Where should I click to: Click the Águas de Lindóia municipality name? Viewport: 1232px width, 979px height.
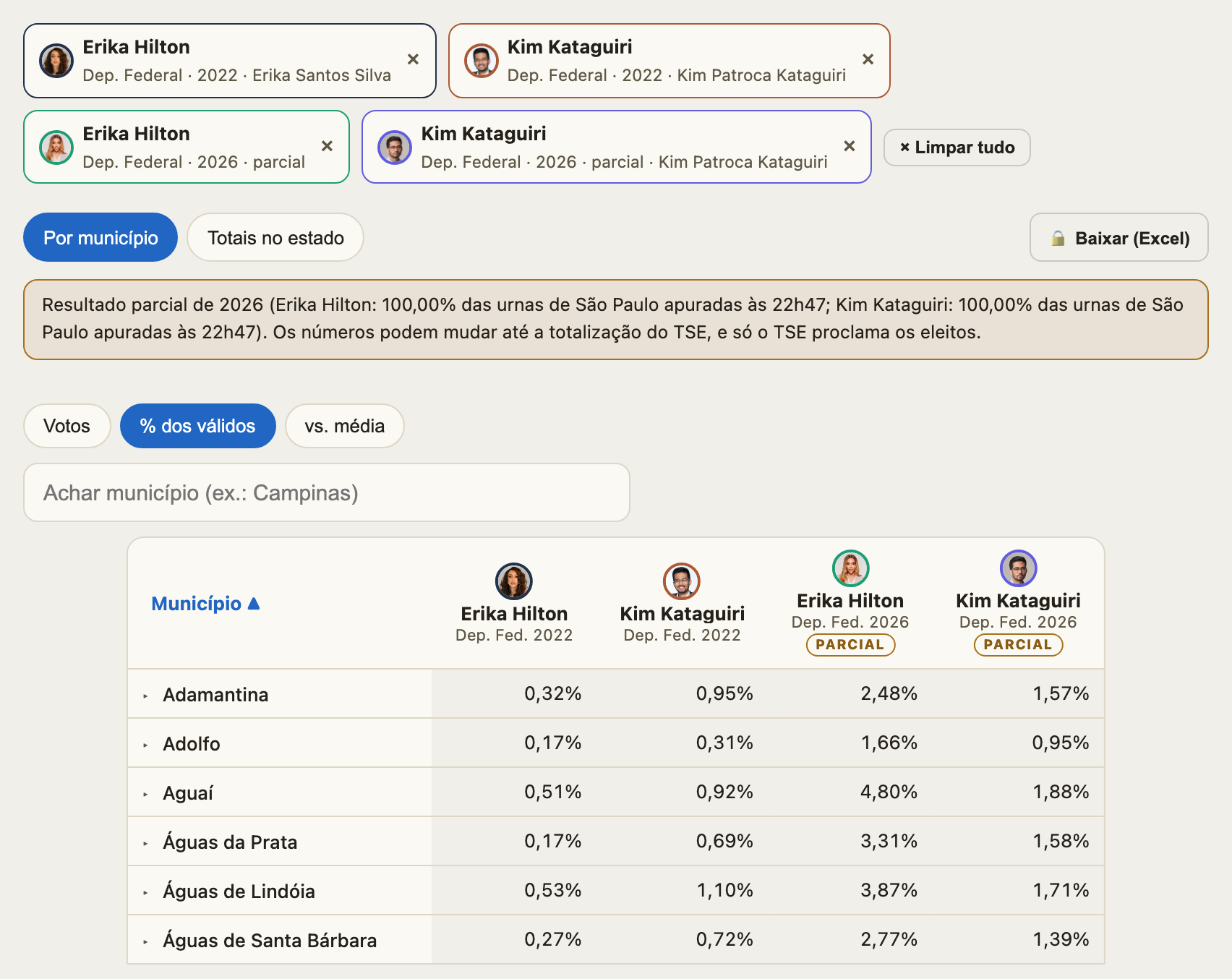pos(239,892)
